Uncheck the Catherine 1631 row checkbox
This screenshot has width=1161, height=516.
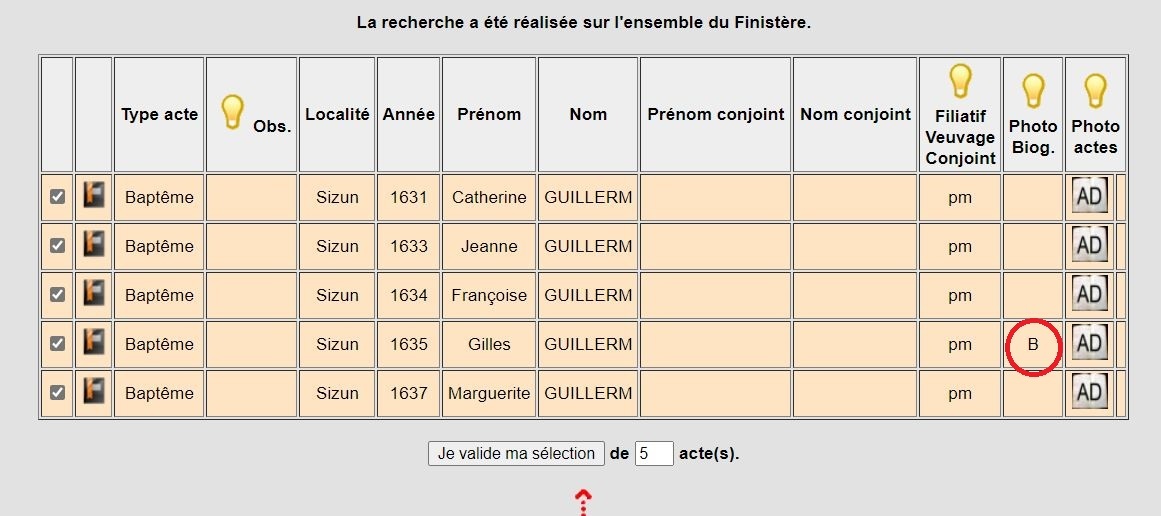pos(57,197)
